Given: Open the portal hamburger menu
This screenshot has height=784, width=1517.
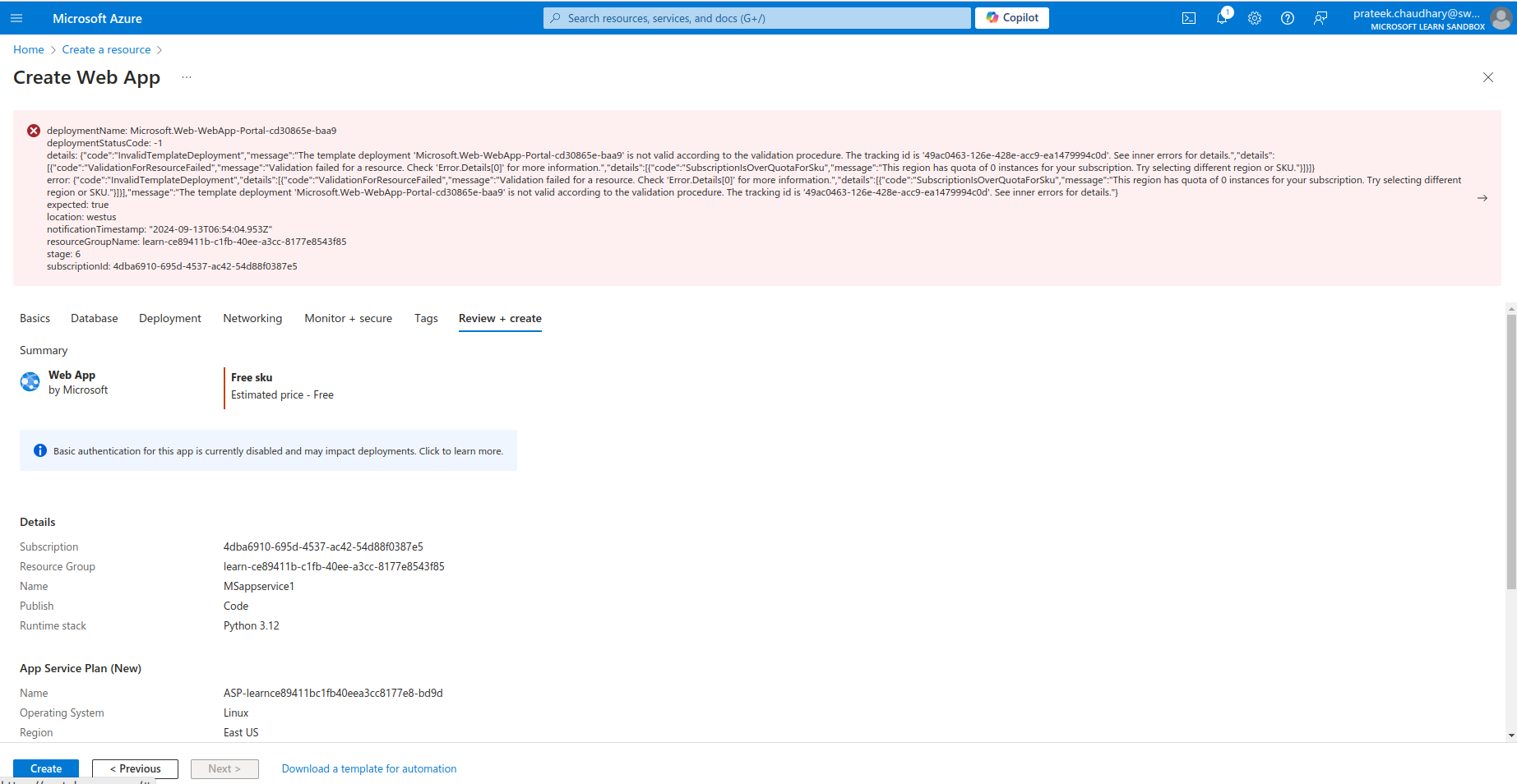Looking at the screenshot, I should tap(16, 18).
